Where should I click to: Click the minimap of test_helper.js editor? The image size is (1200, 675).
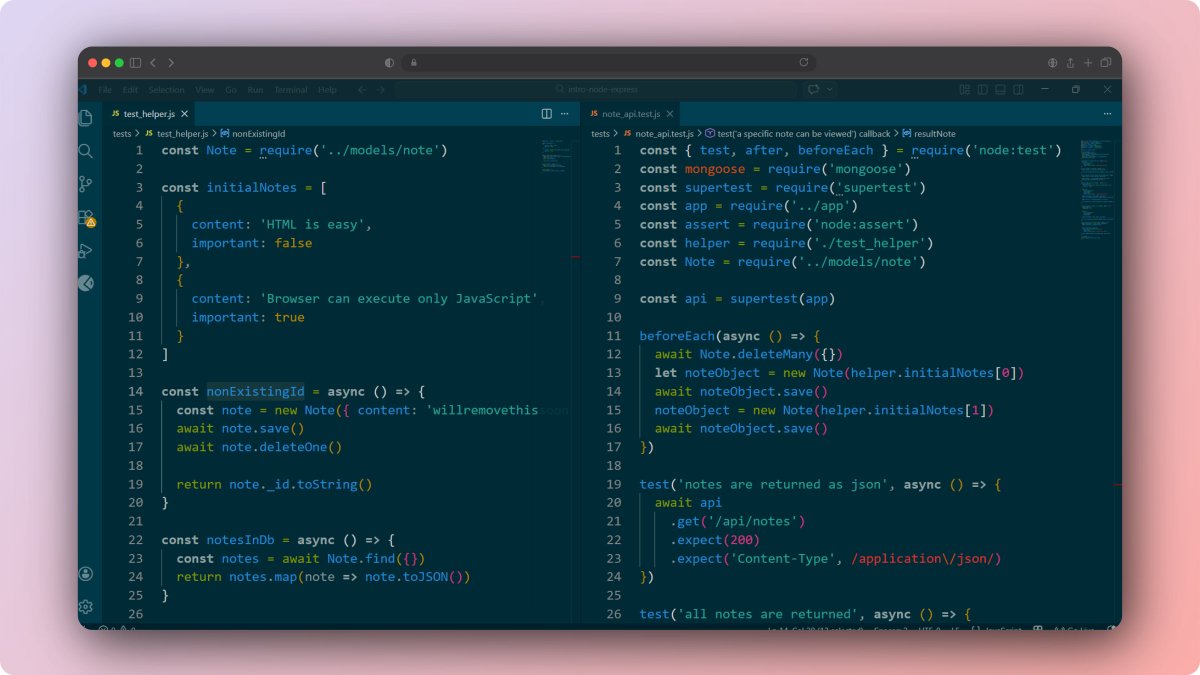555,158
